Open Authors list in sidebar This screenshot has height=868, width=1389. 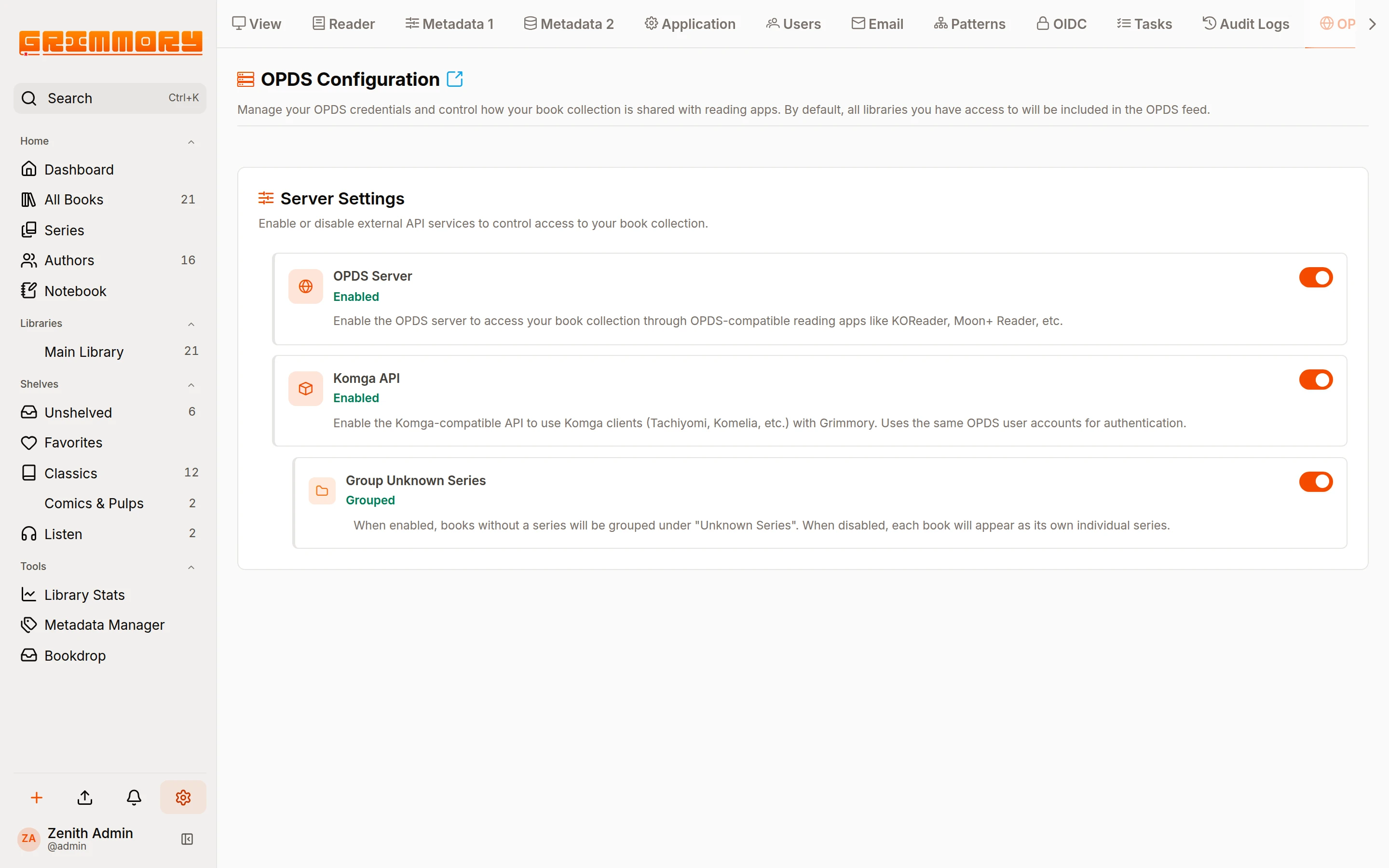pos(109,260)
